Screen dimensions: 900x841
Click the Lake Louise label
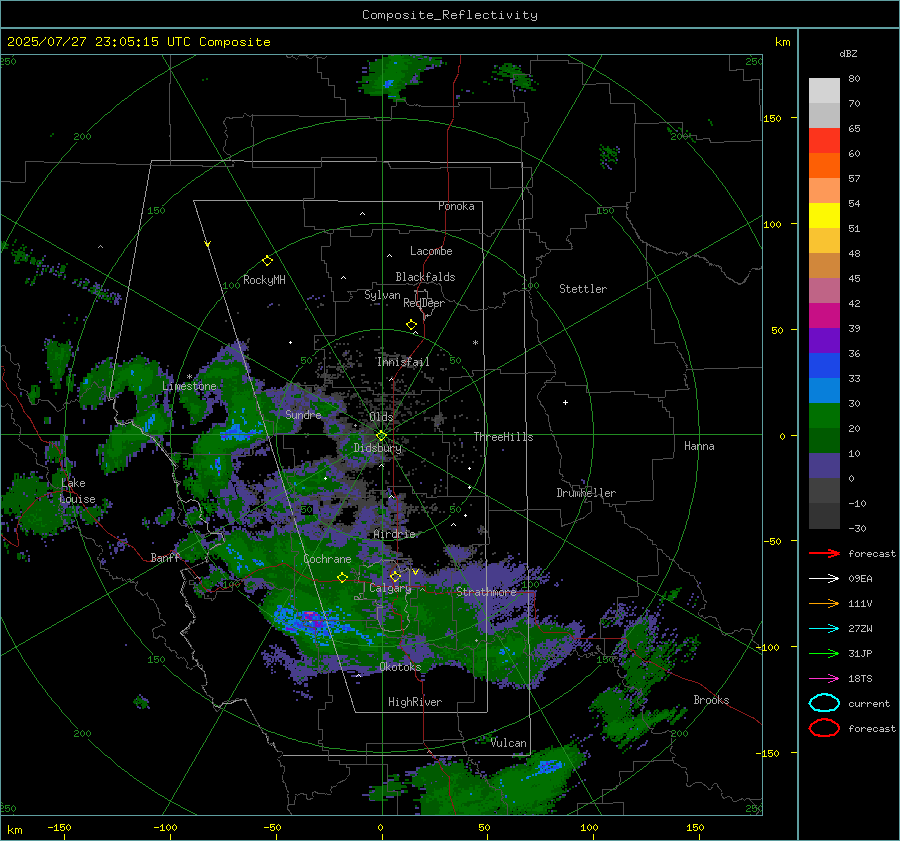78,491
